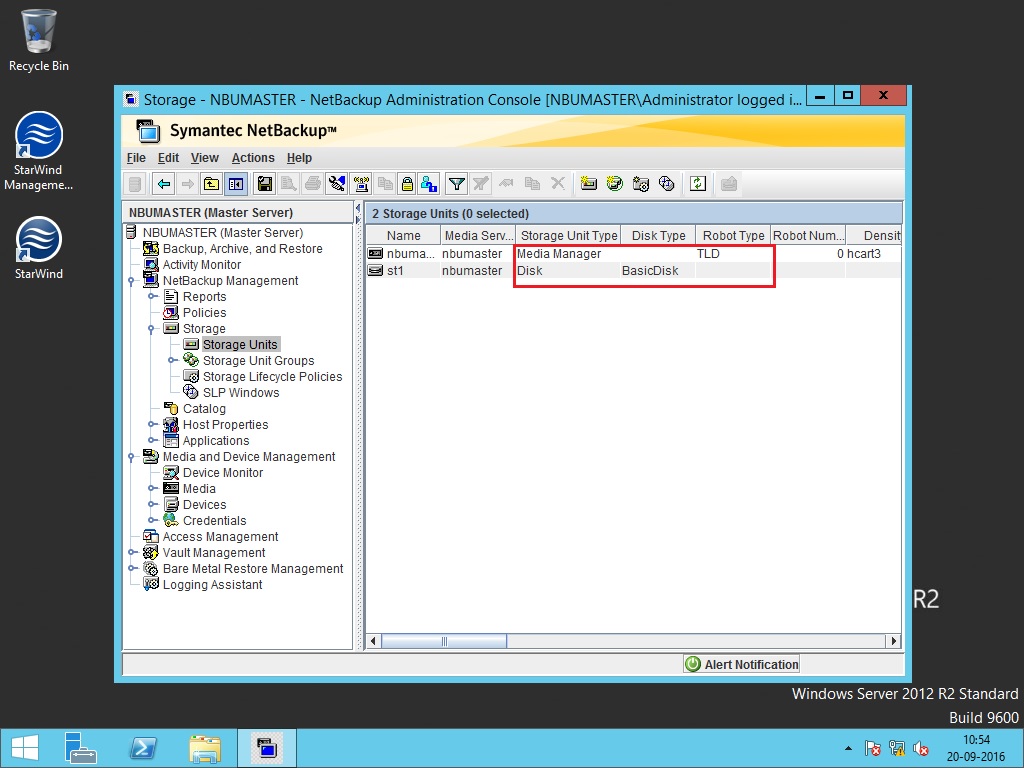
Task: Open the Help menu
Action: [299, 158]
